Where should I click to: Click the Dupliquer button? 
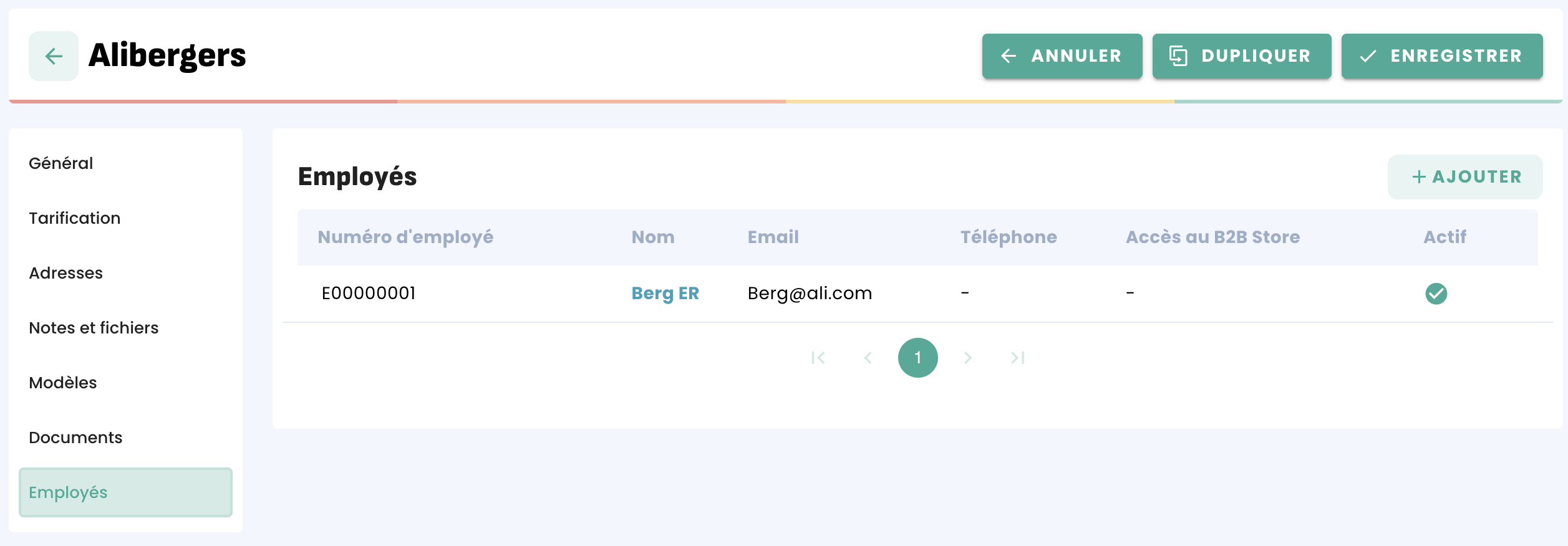[x=1241, y=56]
